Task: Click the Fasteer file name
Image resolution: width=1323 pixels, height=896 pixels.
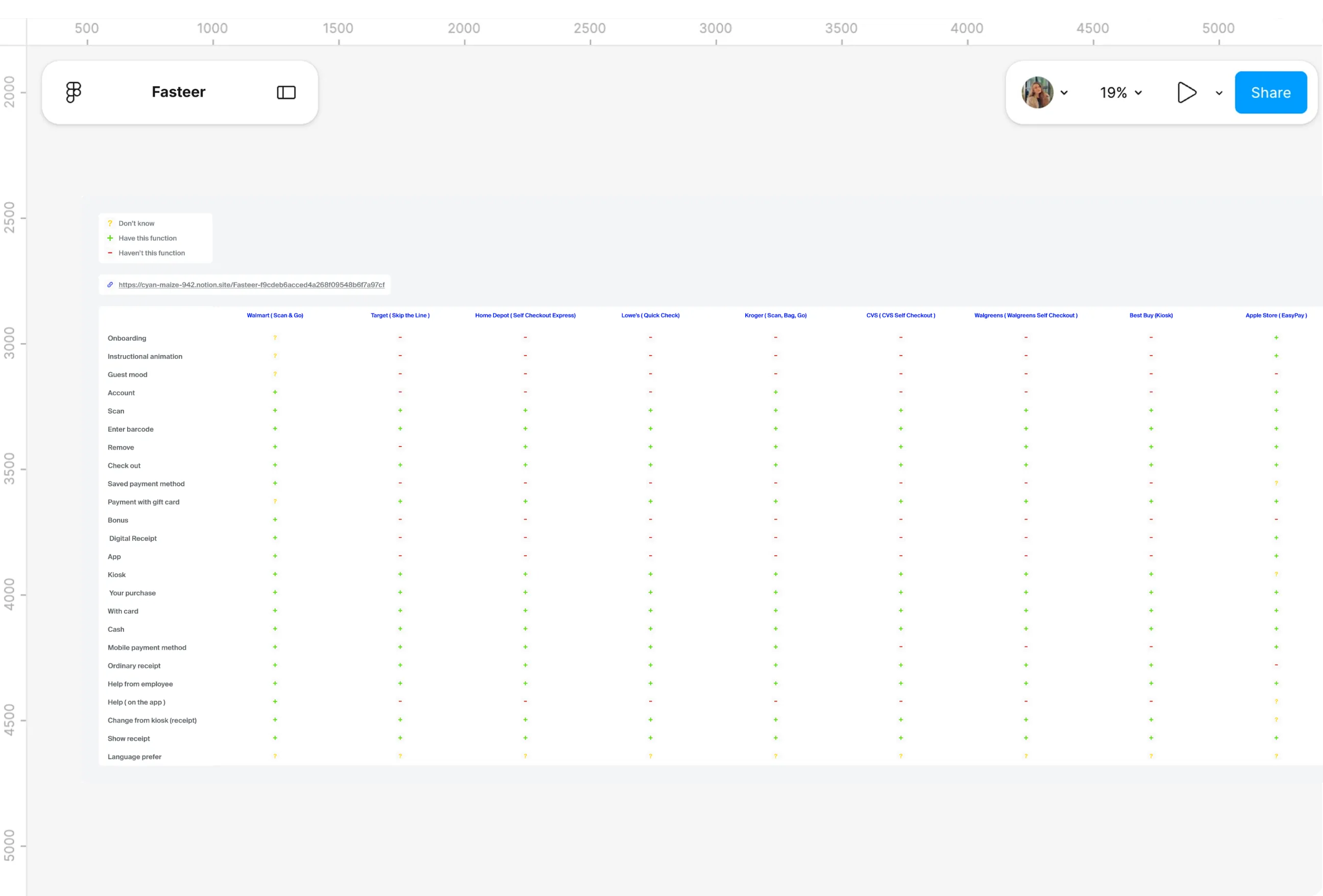Action: [x=179, y=92]
